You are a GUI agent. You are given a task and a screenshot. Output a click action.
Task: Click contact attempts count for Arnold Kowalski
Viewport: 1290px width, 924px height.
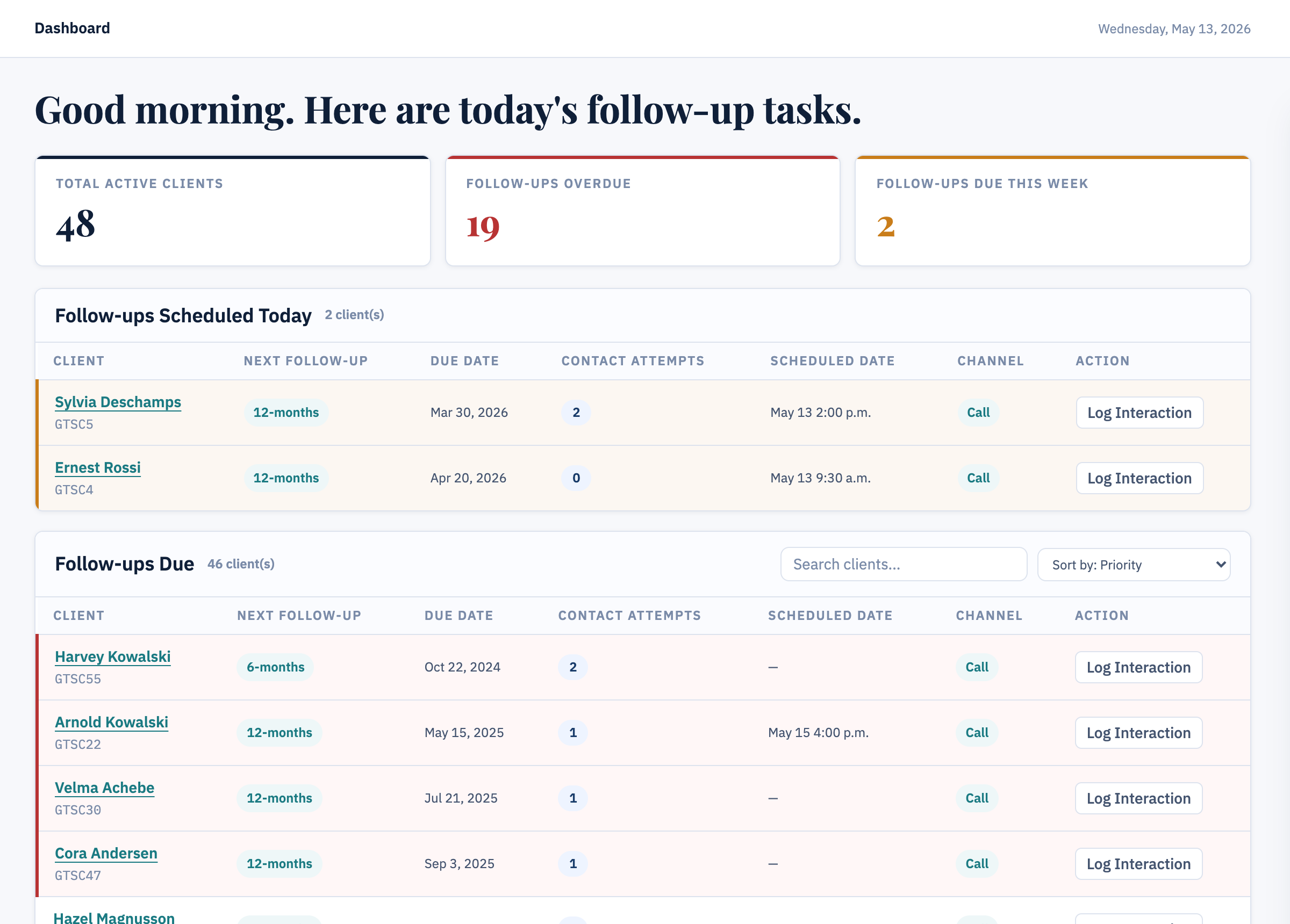tap(573, 733)
